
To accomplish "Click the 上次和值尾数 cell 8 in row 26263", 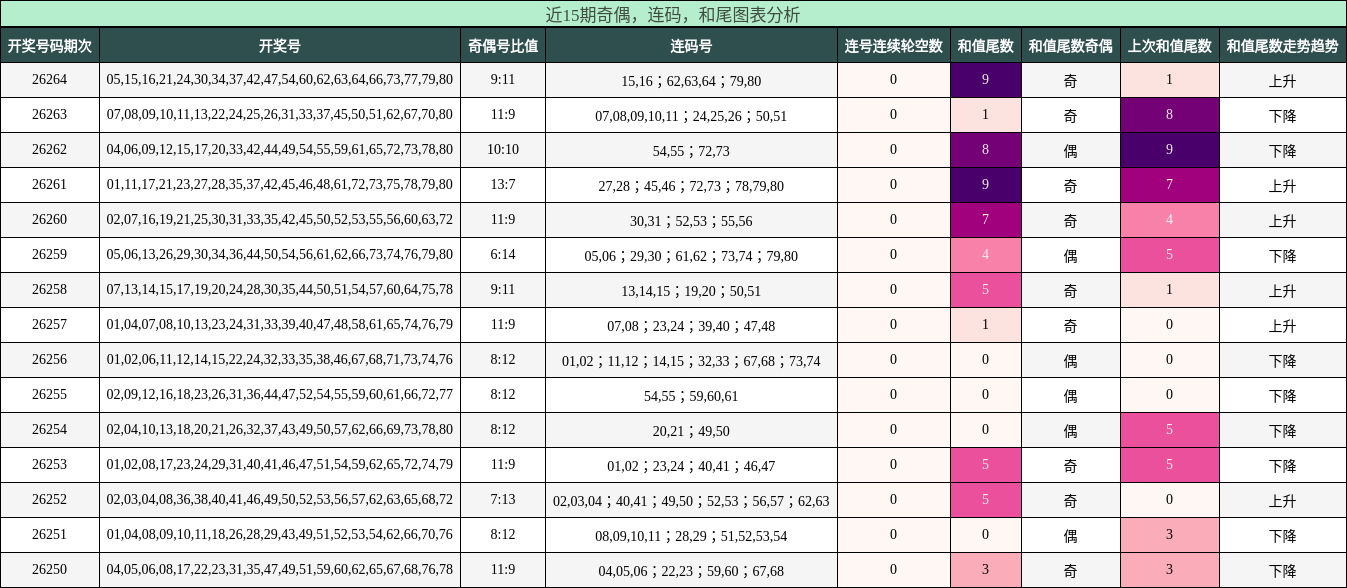I will coord(1170,115).
